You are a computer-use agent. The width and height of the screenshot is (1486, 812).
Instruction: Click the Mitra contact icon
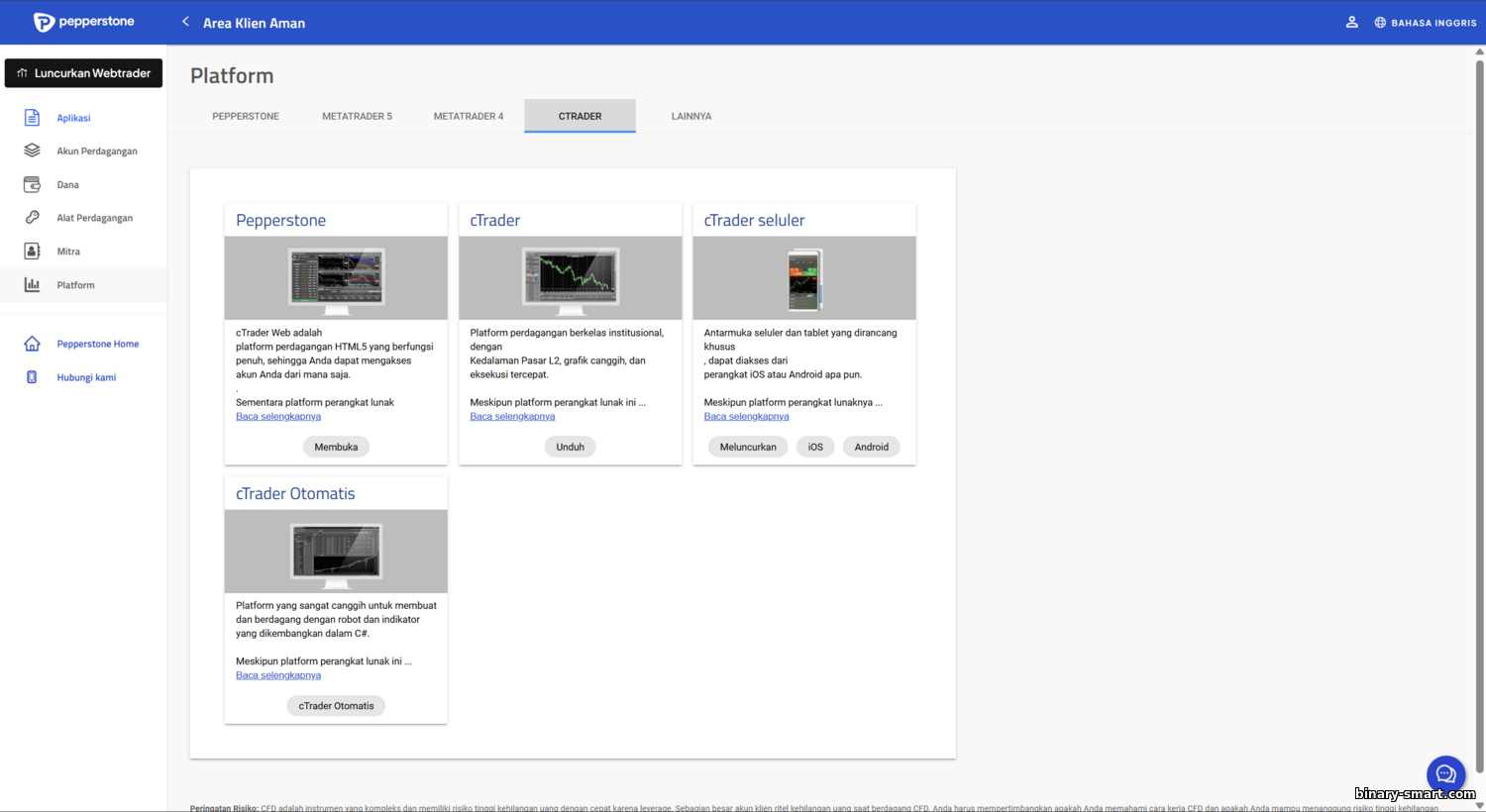[32, 252]
